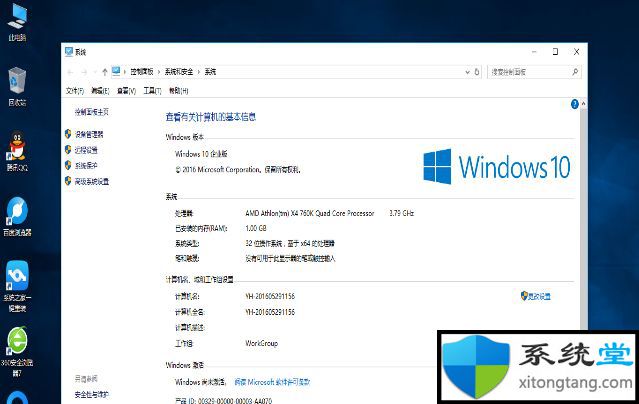Image resolution: width=639 pixels, height=404 pixels.
Task: Select the 3.79 GHz speed value
Action: coord(401,213)
